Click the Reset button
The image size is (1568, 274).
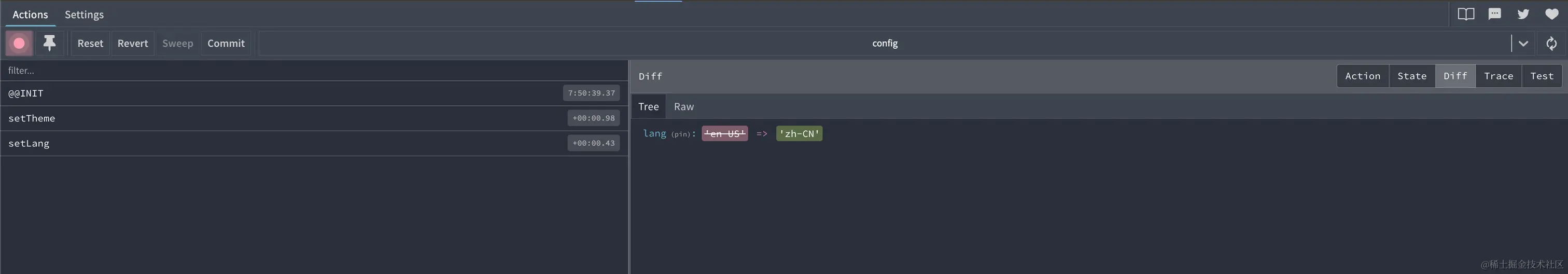[x=90, y=43]
